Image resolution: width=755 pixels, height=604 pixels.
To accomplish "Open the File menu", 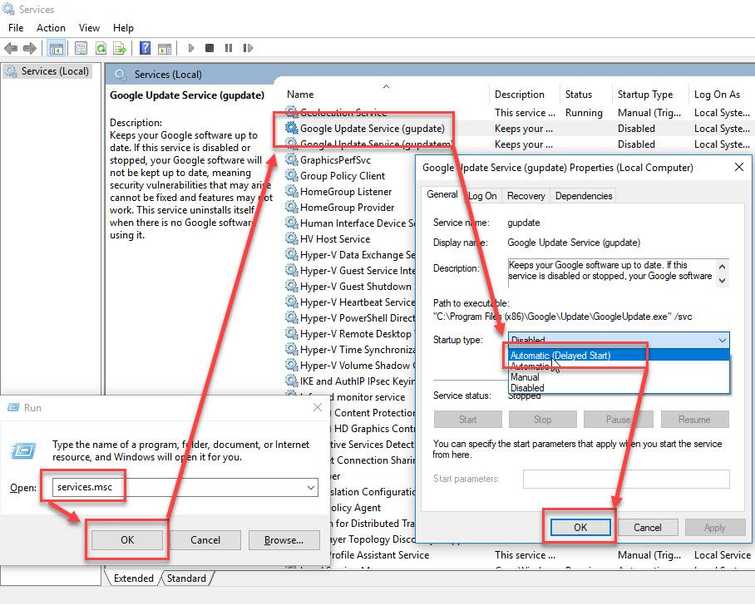I will point(15,28).
